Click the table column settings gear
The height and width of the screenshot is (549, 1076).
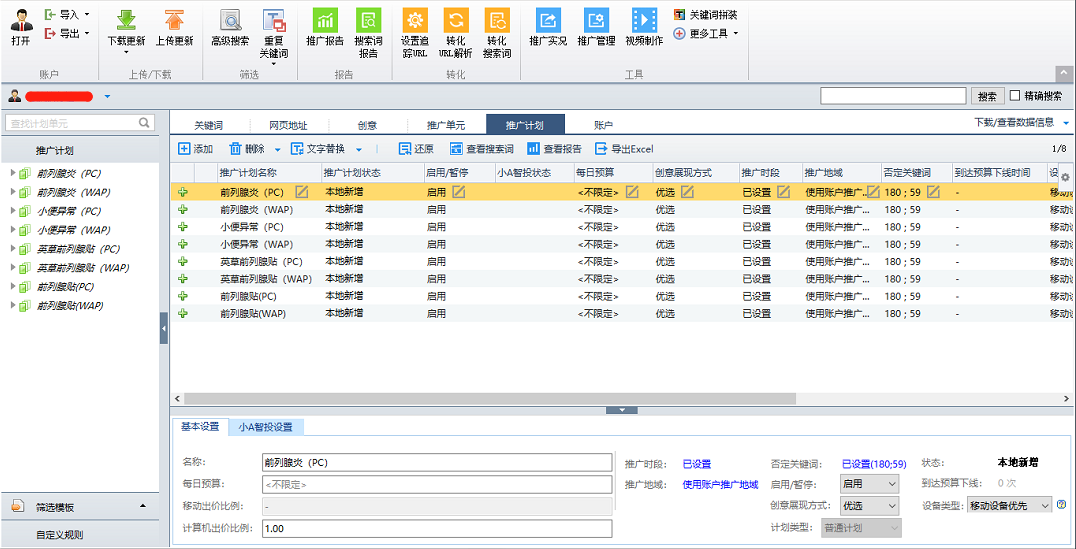(1065, 177)
